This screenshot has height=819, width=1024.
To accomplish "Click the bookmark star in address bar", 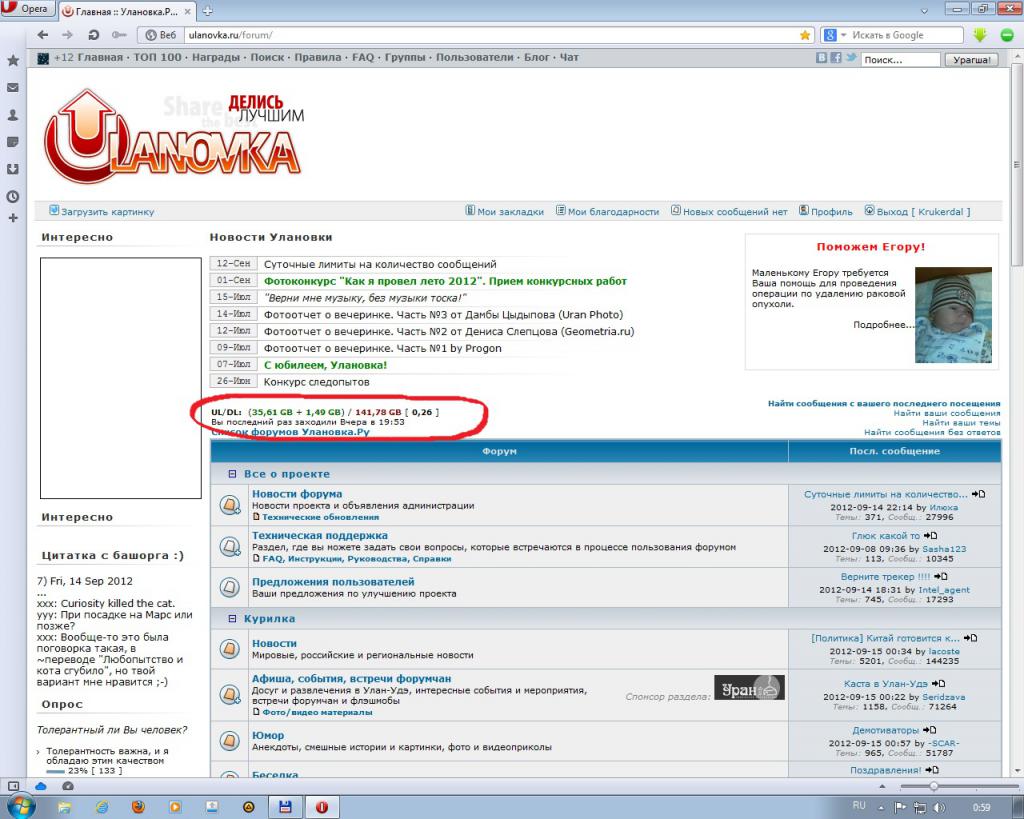I will [805, 35].
